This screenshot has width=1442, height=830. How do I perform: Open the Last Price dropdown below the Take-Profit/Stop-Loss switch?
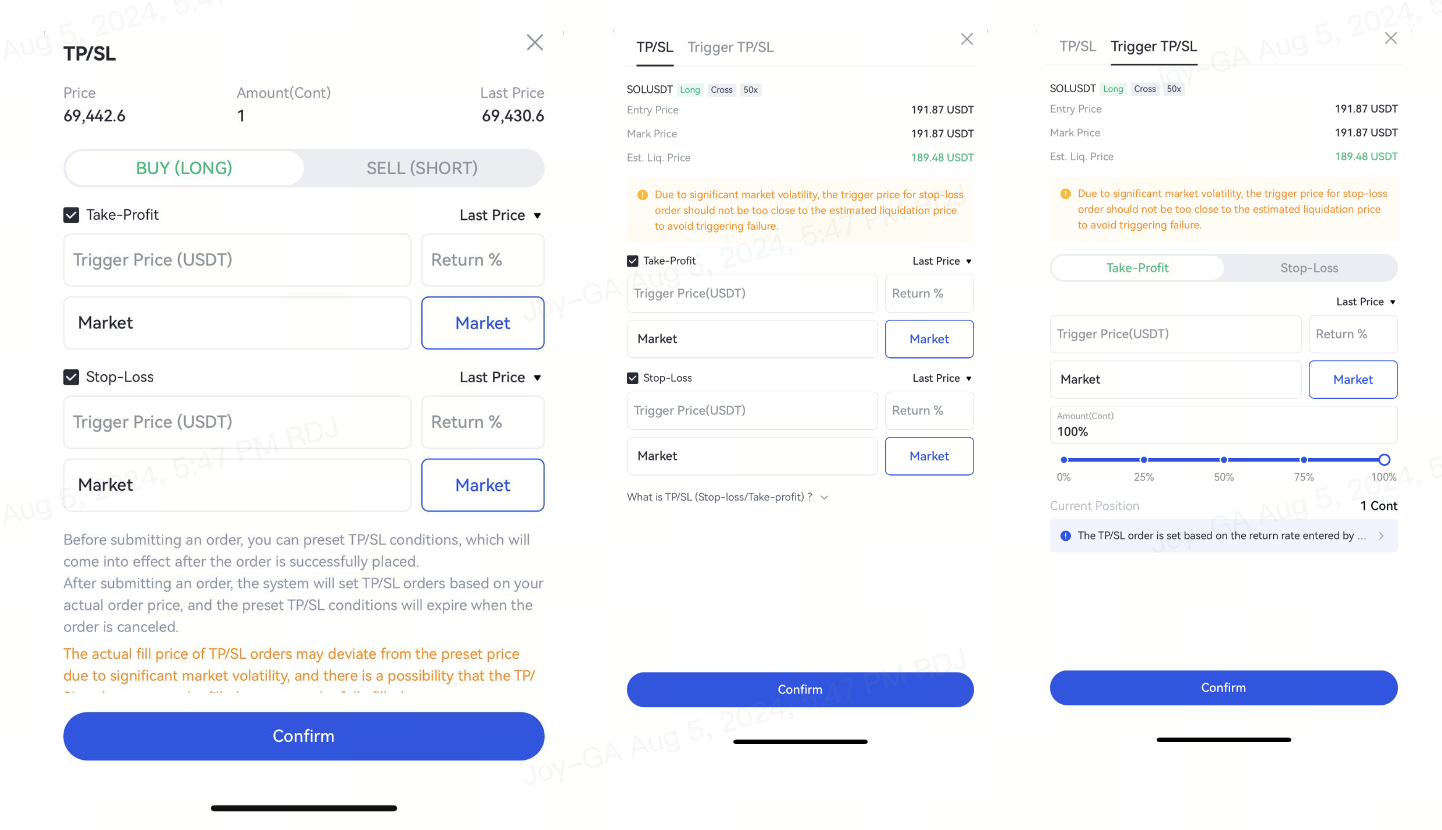click(x=1365, y=301)
